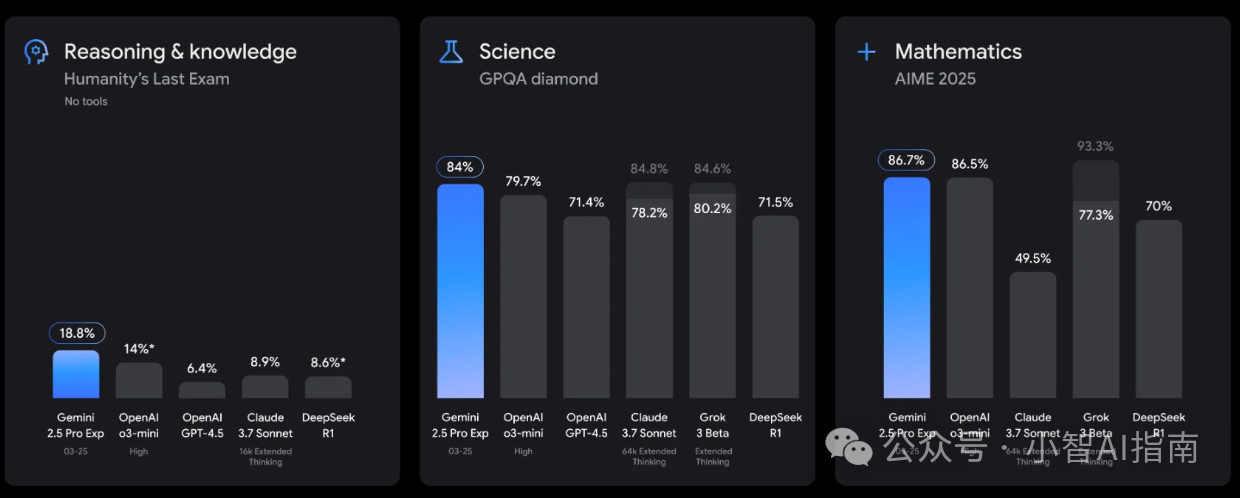Image resolution: width=1240 pixels, height=498 pixels.
Task: Click the Science flask icon
Action: 451,52
